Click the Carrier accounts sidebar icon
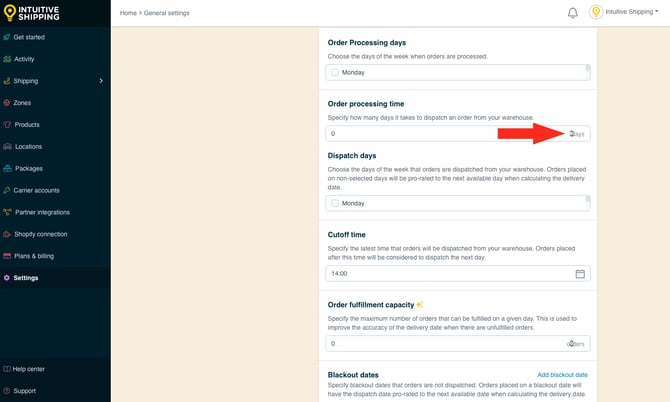 (6, 190)
